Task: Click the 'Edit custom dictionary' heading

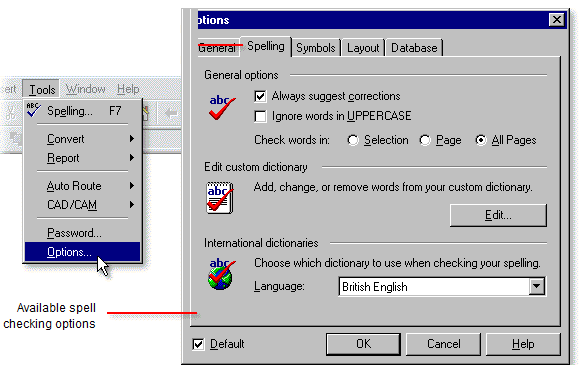Action: coord(256,167)
